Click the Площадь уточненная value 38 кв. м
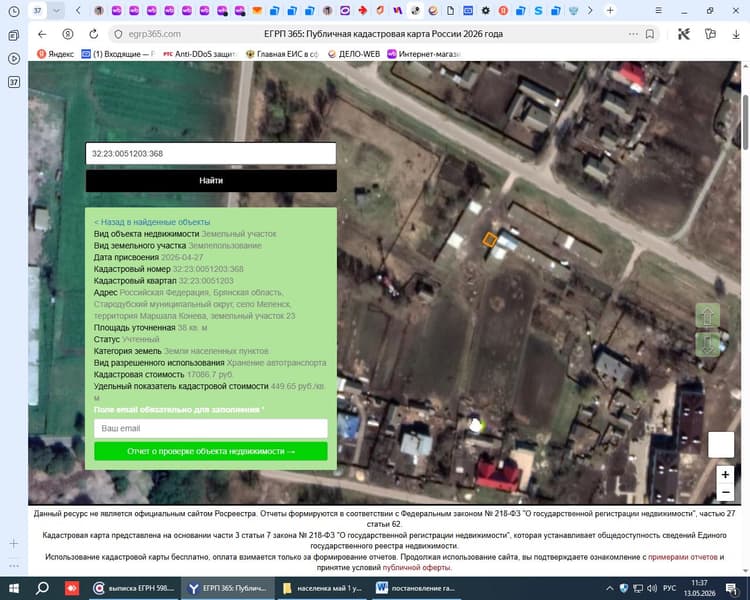The width and height of the screenshot is (750, 600). 192,328
